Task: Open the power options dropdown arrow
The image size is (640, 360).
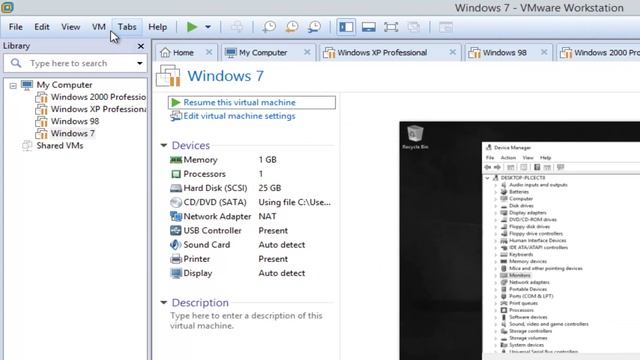Action: (x=208, y=27)
